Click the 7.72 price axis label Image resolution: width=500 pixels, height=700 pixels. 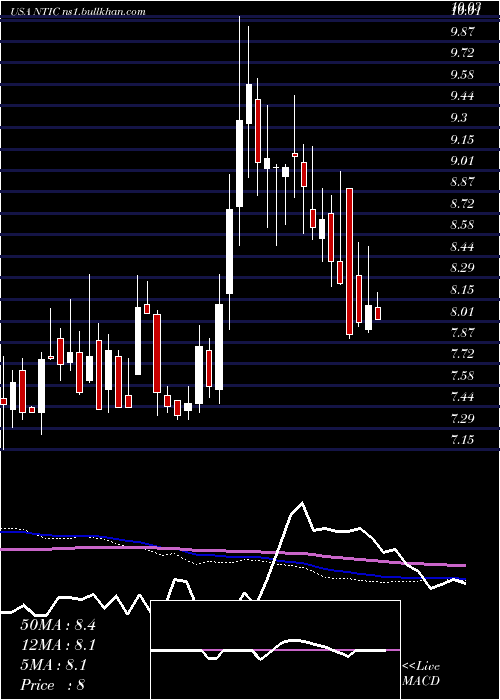click(x=462, y=354)
